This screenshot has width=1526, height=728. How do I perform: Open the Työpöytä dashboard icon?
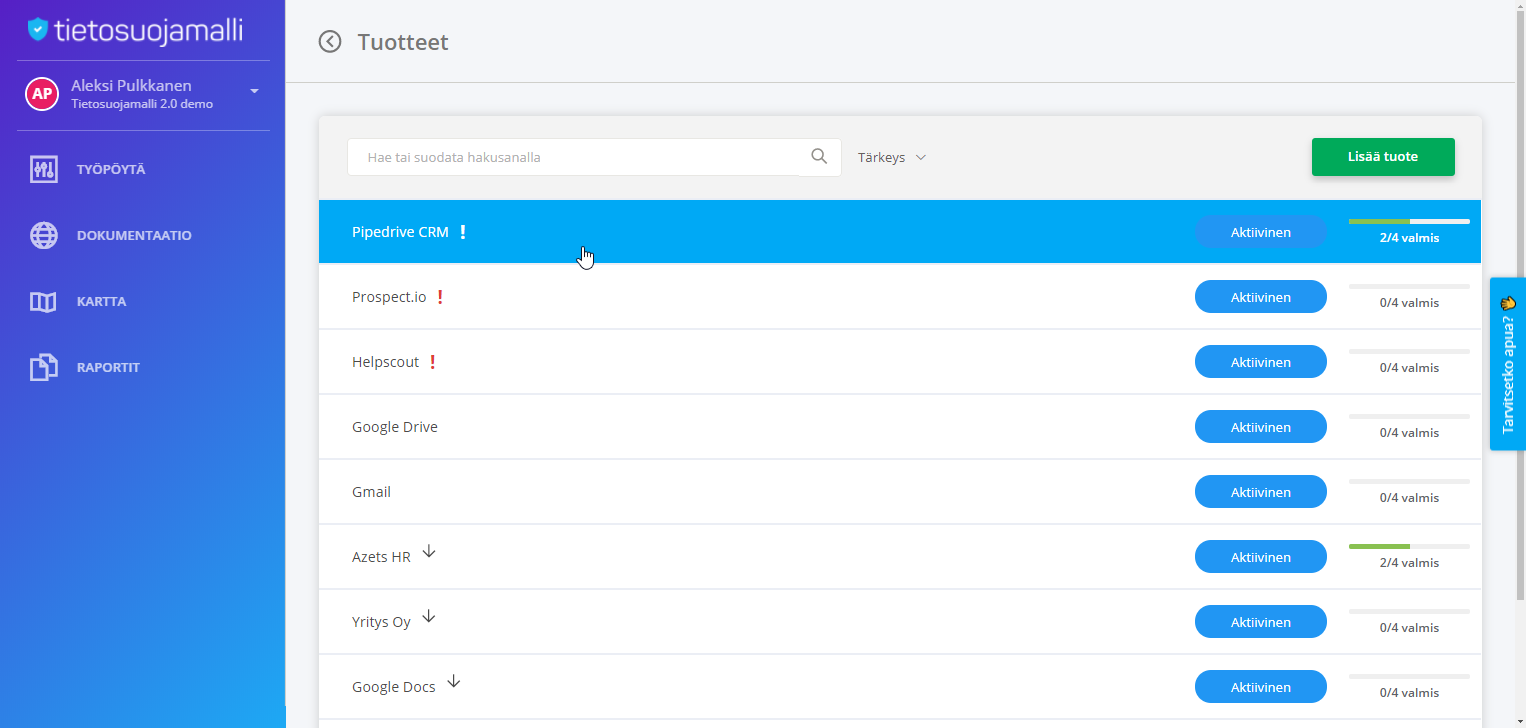tap(43, 170)
